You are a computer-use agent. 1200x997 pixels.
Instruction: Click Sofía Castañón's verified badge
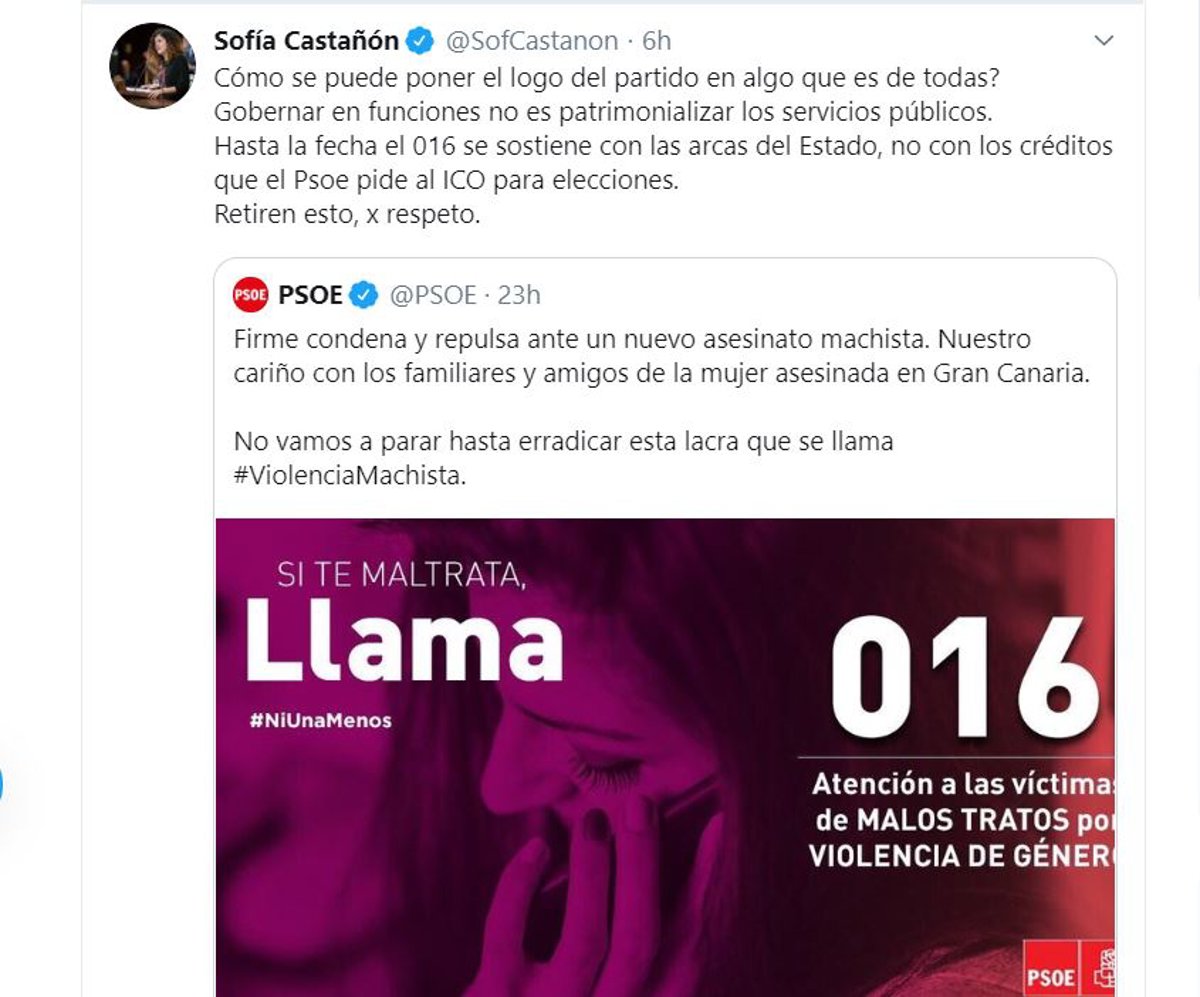click(421, 41)
